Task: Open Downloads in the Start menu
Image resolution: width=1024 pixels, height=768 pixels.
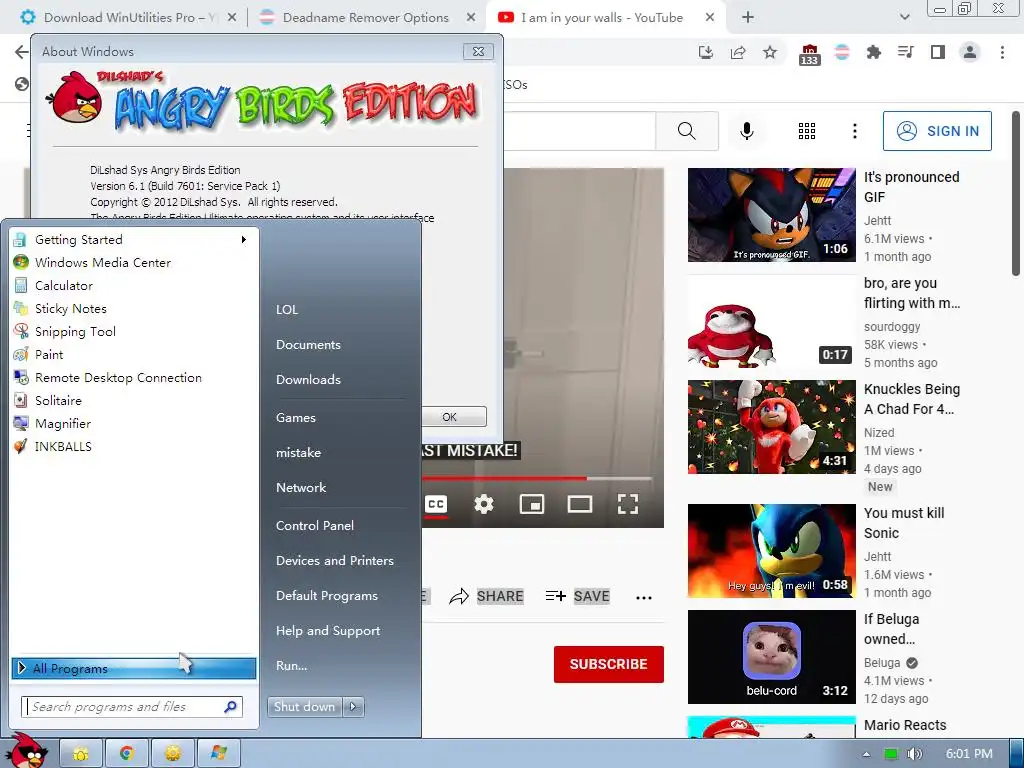Action: [x=308, y=379]
